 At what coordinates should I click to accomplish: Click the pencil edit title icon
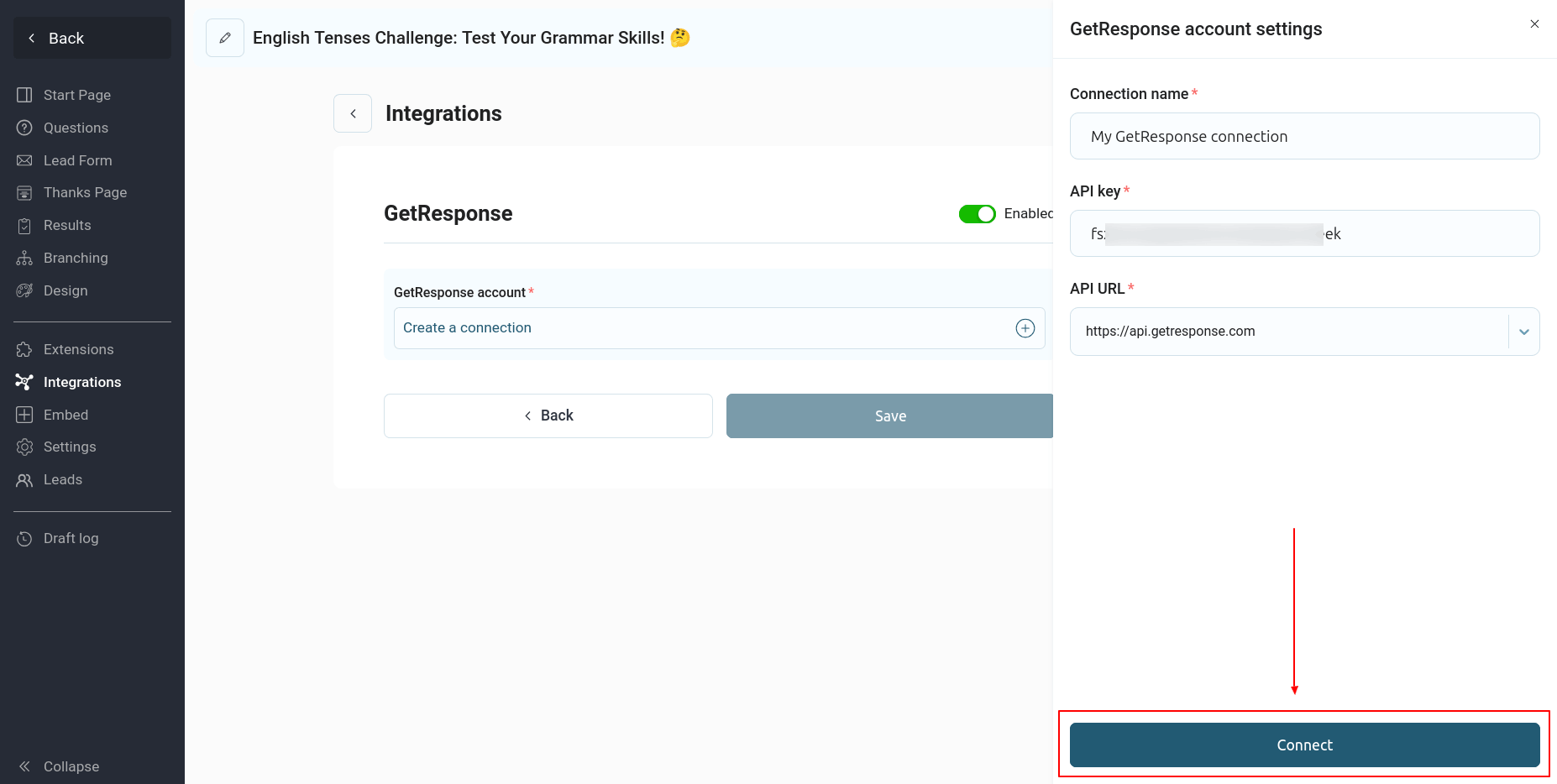tap(225, 38)
